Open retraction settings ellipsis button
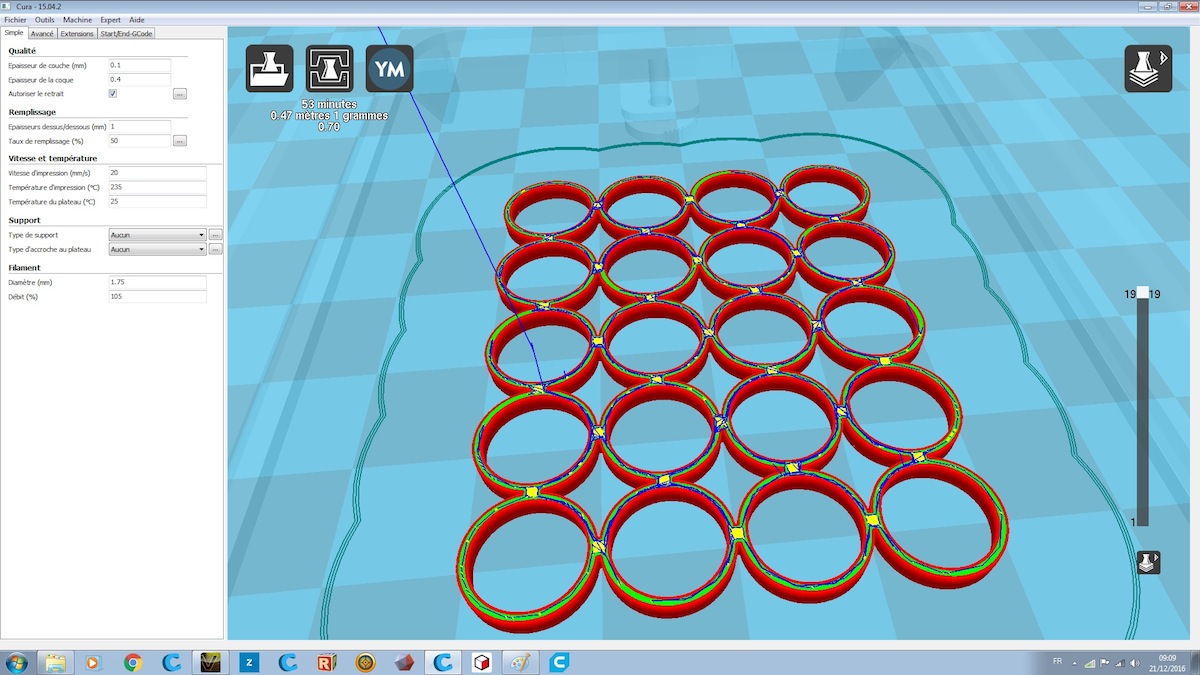The height and width of the screenshot is (675, 1200). (180, 94)
